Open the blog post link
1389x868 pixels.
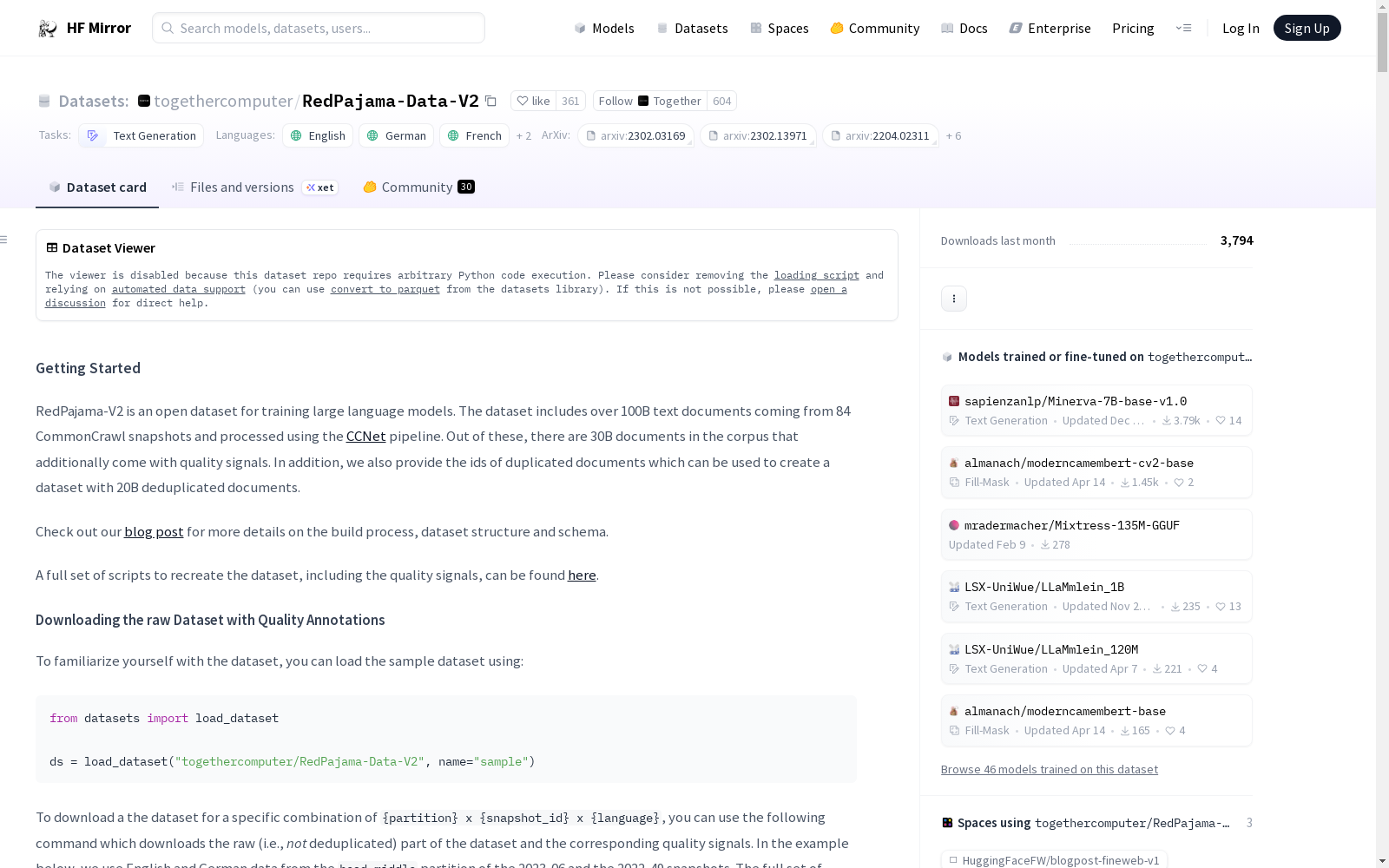(x=154, y=532)
